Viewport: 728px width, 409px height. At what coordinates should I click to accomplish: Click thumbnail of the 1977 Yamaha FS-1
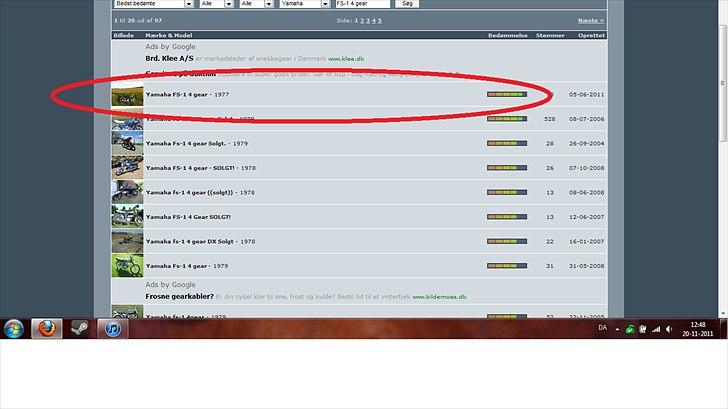click(127, 95)
